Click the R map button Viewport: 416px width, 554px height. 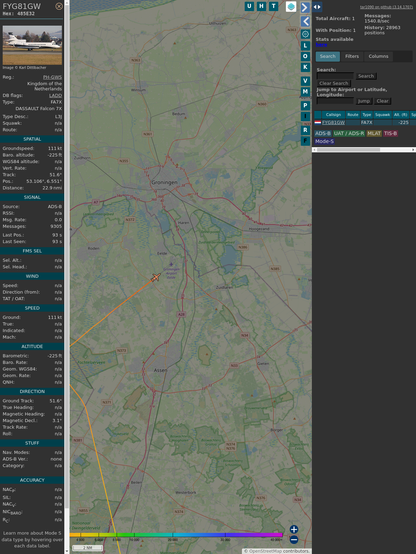[x=305, y=130]
